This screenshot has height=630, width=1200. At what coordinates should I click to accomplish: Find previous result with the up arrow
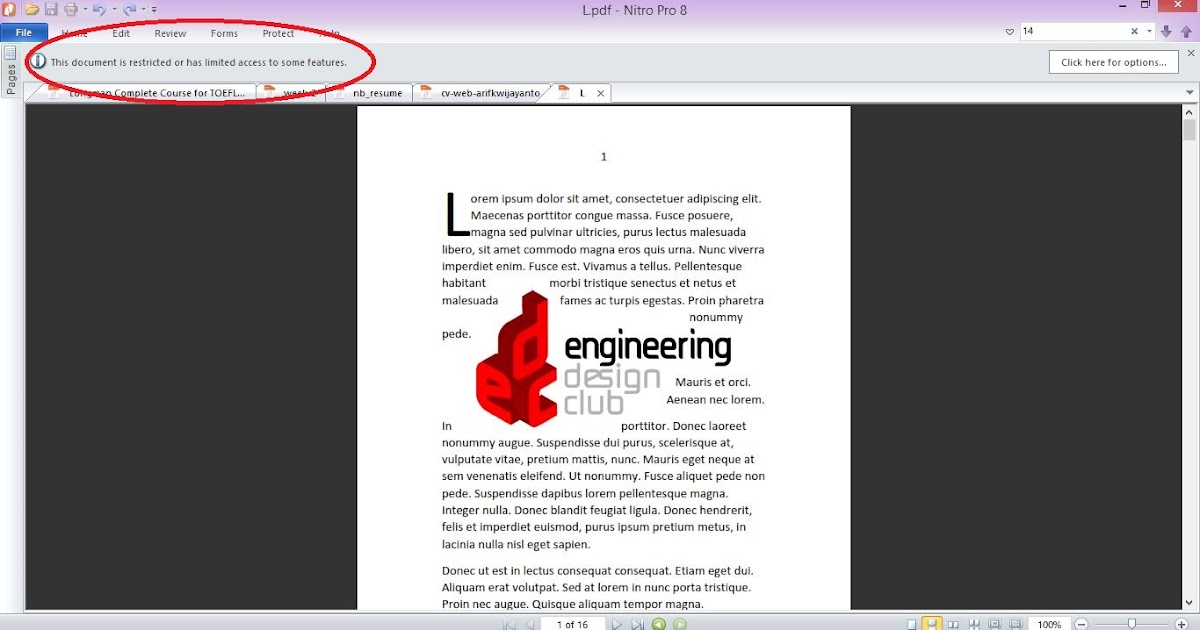pyautogui.click(x=1186, y=31)
